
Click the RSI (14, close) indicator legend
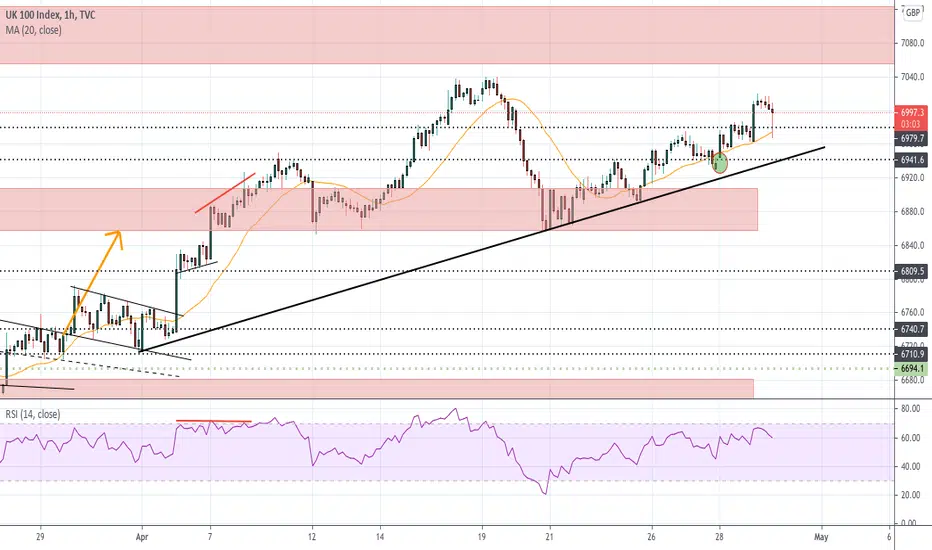tap(33, 414)
